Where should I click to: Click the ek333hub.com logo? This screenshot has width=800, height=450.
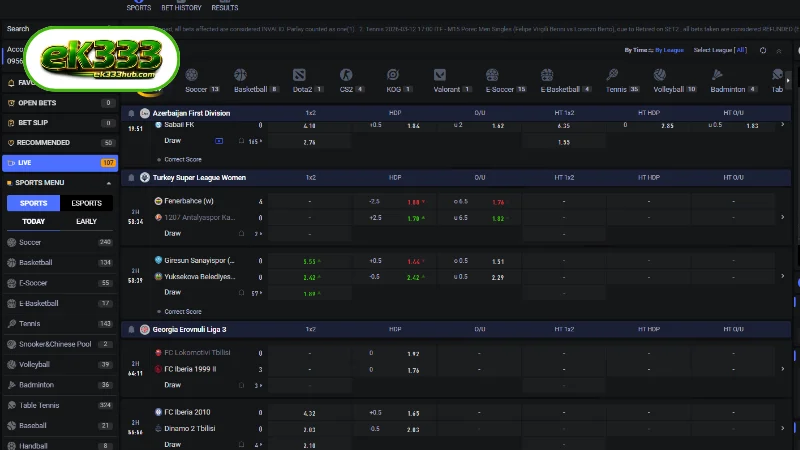102,59
